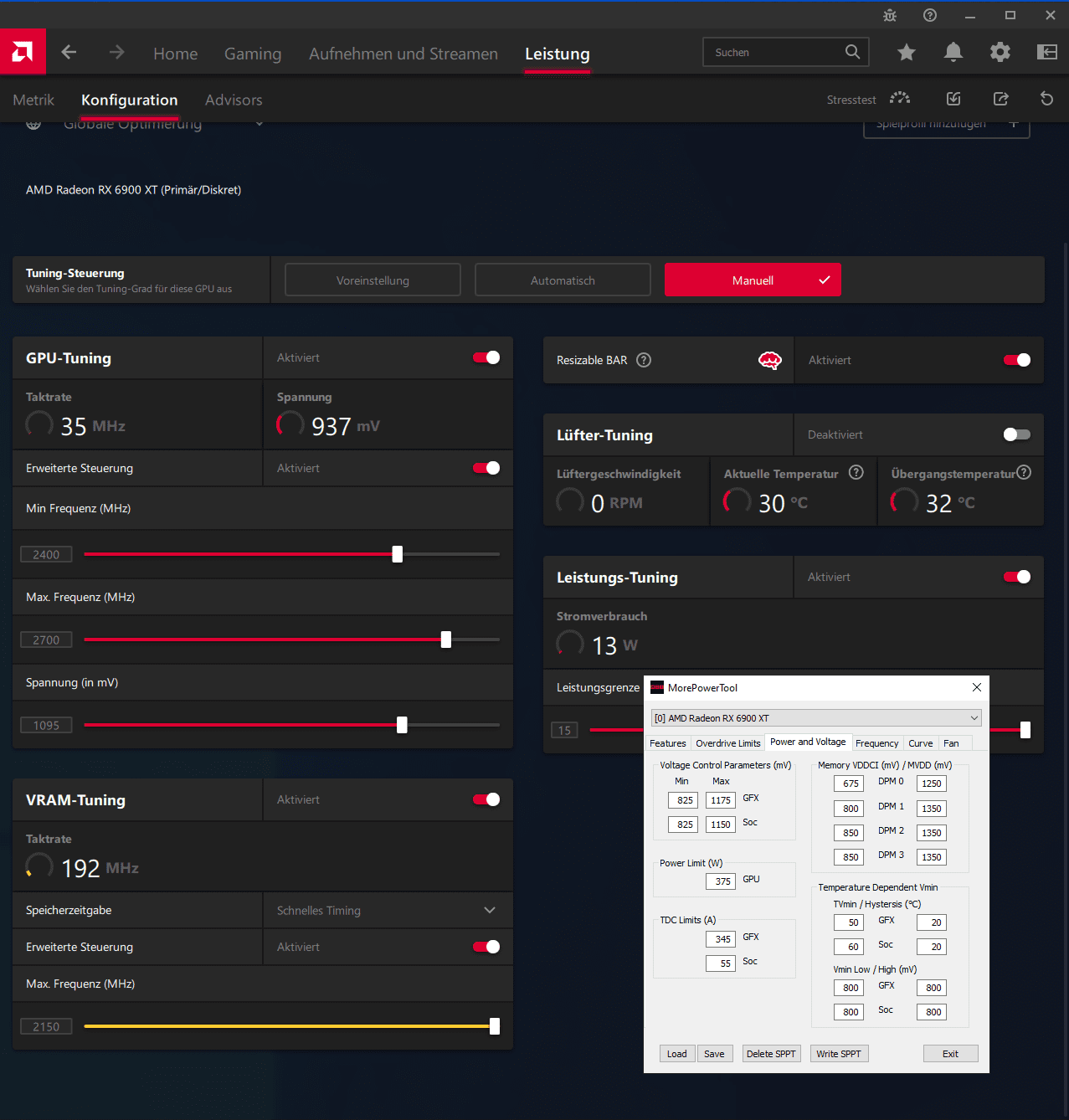
Task: Open Overdrive Limits tab
Action: (x=728, y=743)
